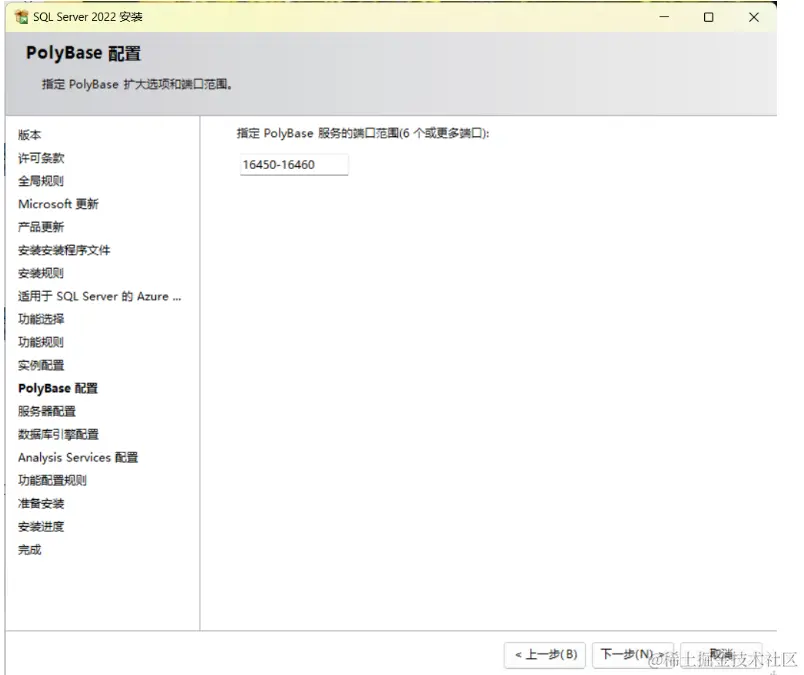Select the 安装规则 step in sidebar
Image resolution: width=804 pixels, height=675 pixels.
pos(41,273)
